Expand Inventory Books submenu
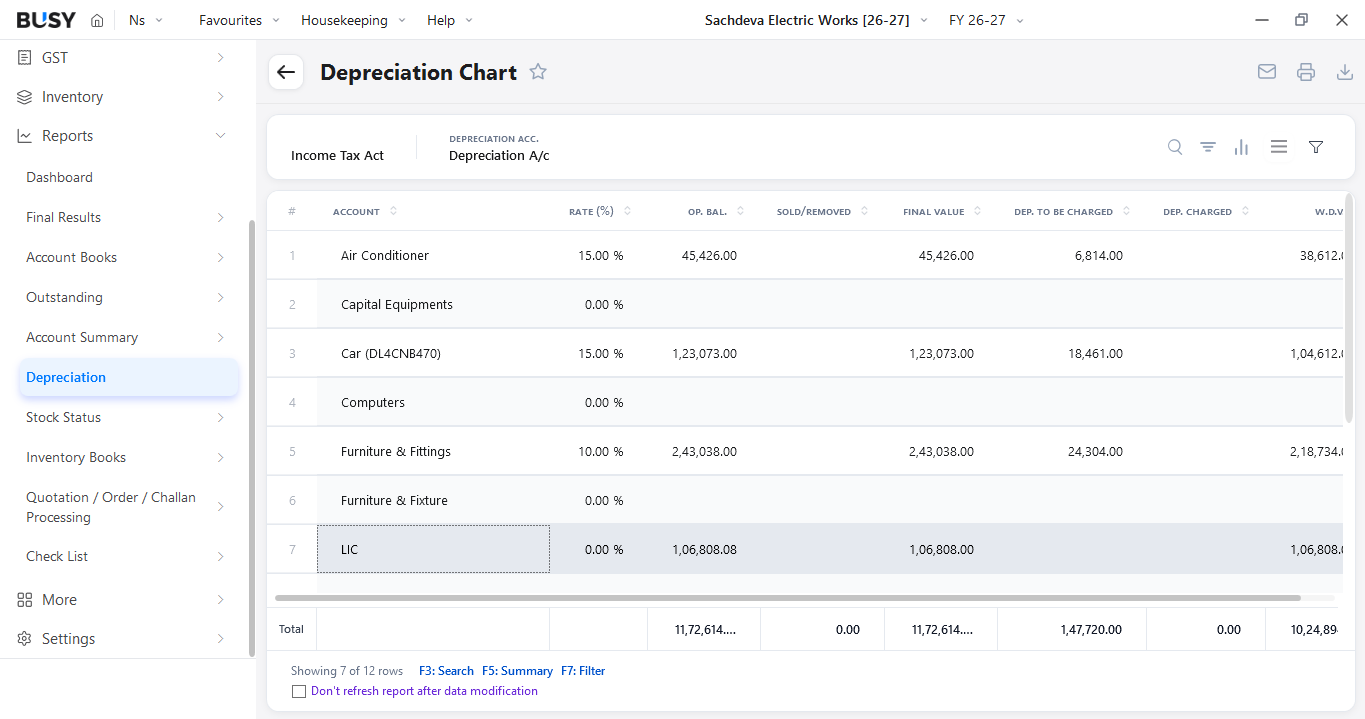 click(x=220, y=457)
